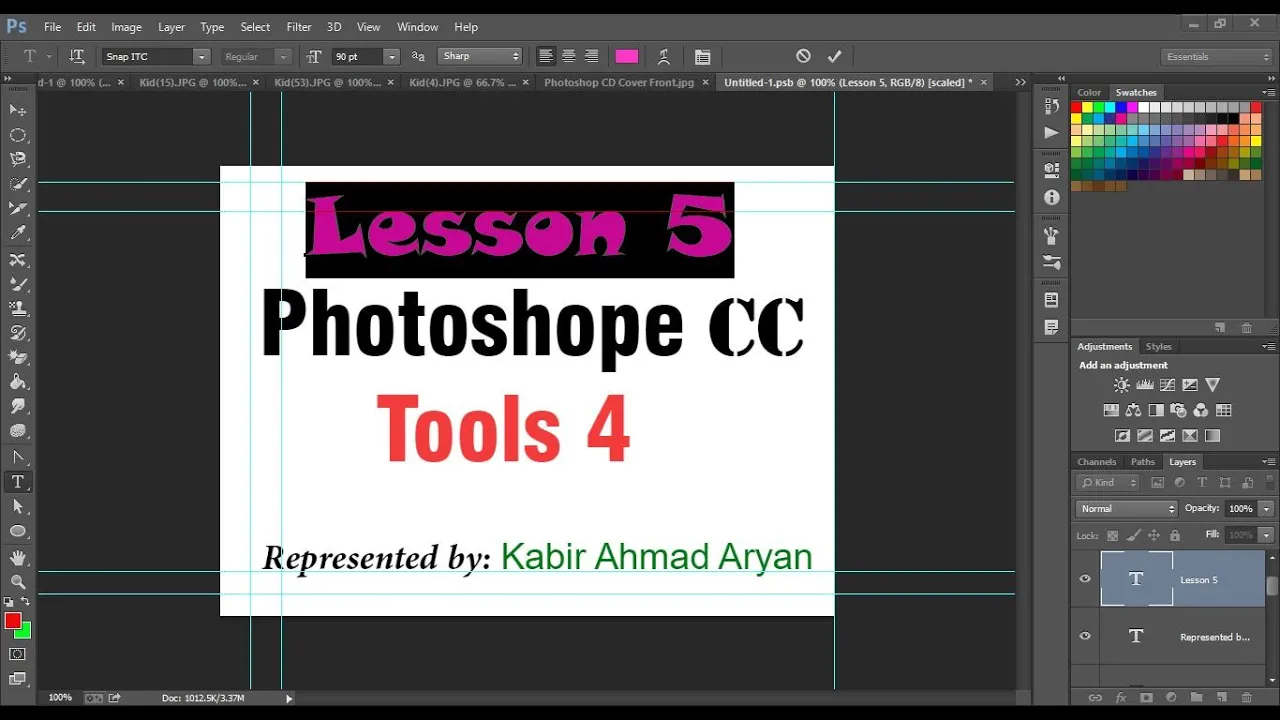Select the Lasso tool
This screenshot has height=720, width=1280.
(x=18, y=159)
